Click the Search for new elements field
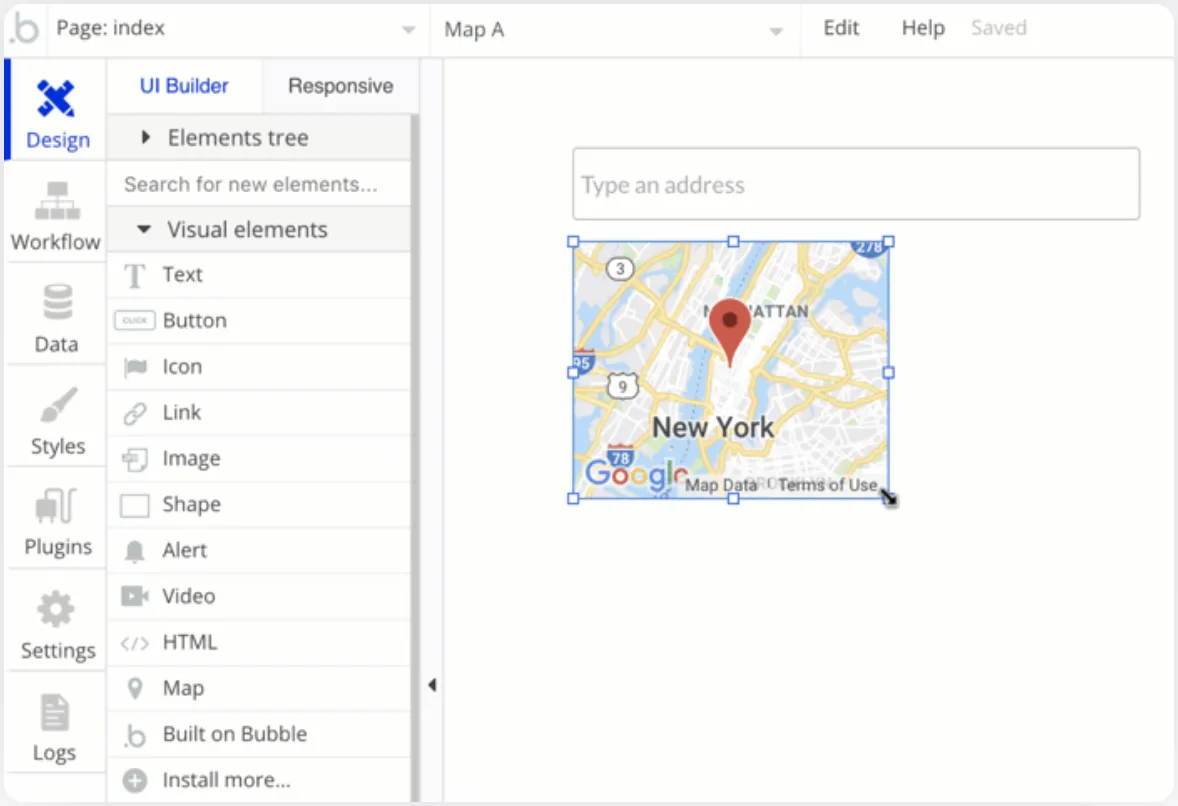 (259, 184)
